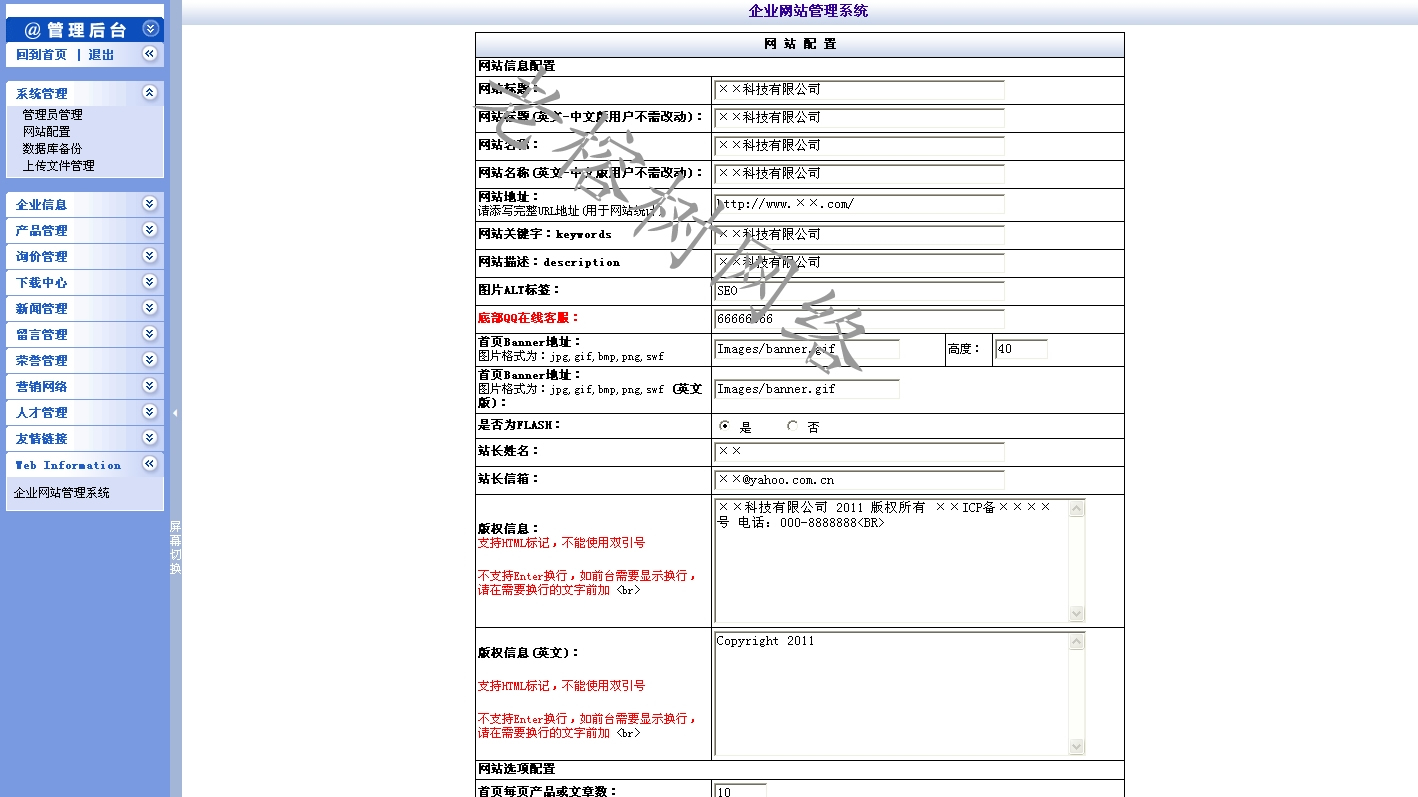Click the 站长信箱 email field
Screen dimensions: 1418x797
[859, 480]
